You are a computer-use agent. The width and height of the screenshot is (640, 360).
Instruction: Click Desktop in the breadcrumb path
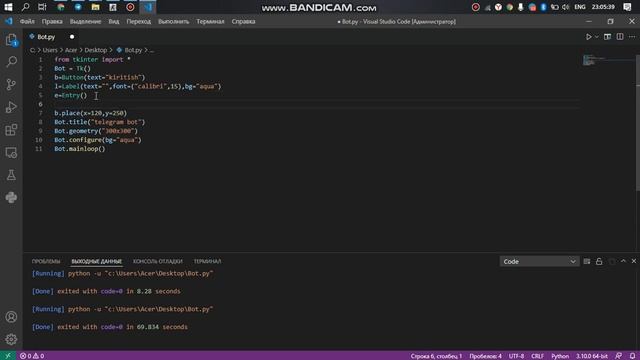(96, 50)
